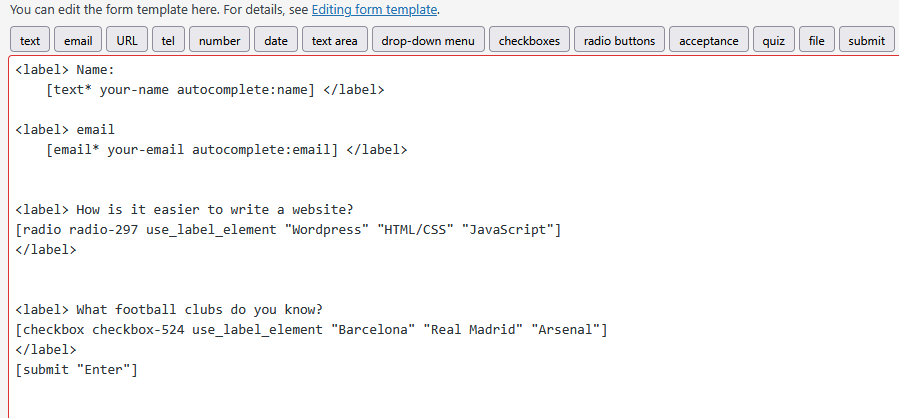Add a quiz tag to form
The height and width of the screenshot is (418, 899).
pos(773,40)
